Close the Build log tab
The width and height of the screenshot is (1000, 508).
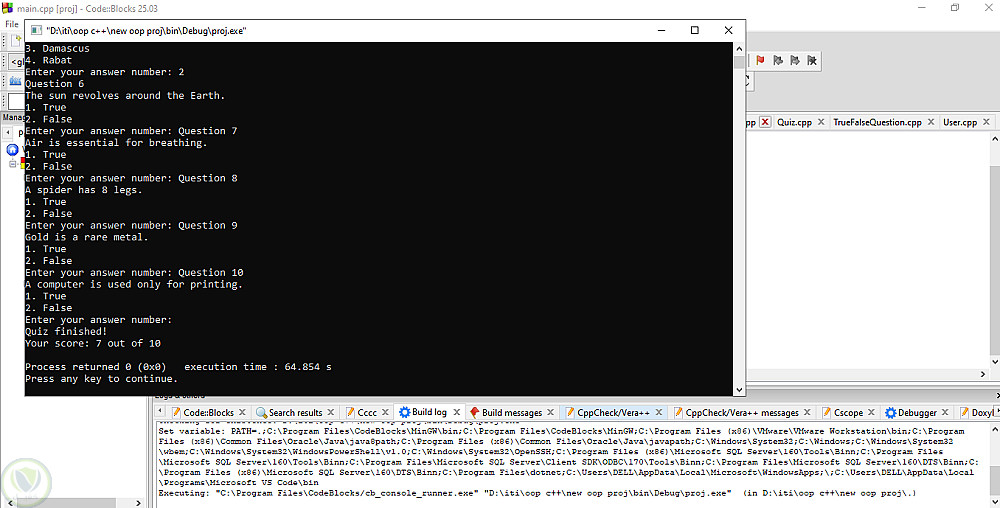tap(456, 412)
